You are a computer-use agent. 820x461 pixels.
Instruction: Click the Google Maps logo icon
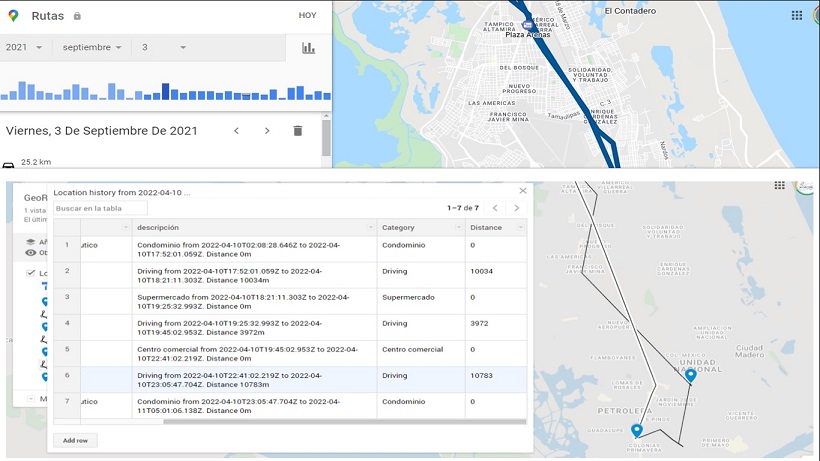click(13, 16)
